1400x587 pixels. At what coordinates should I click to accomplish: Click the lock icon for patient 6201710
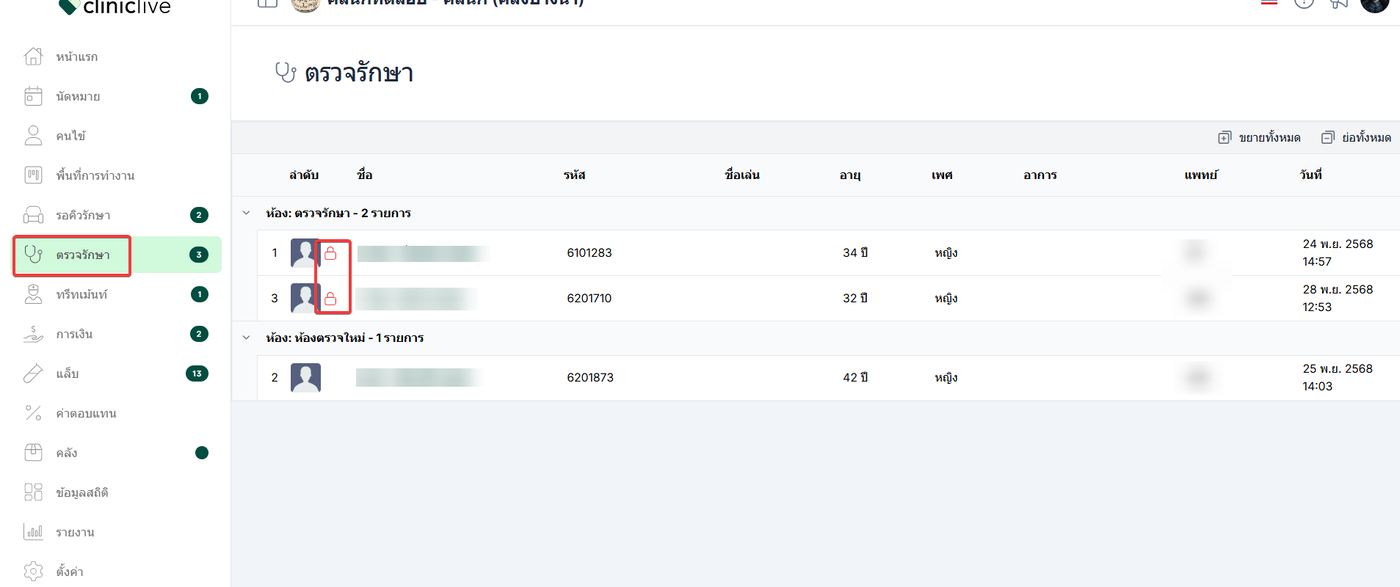(331, 298)
